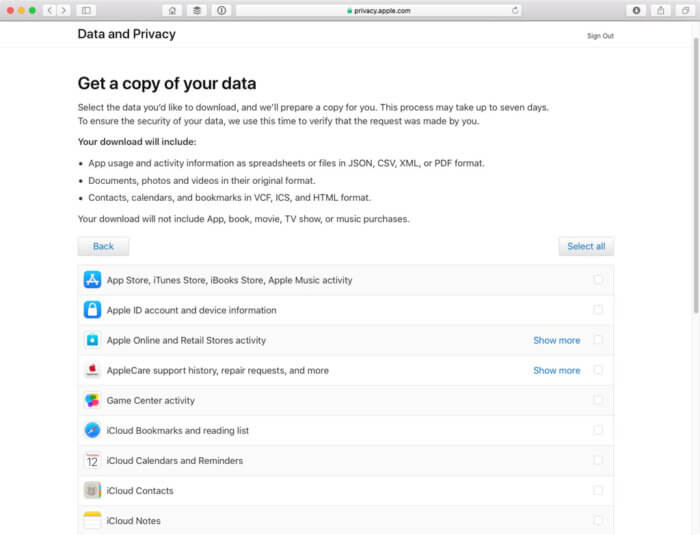700x535 pixels.
Task: Click the Apple ID account lock icon
Action: click(92, 310)
